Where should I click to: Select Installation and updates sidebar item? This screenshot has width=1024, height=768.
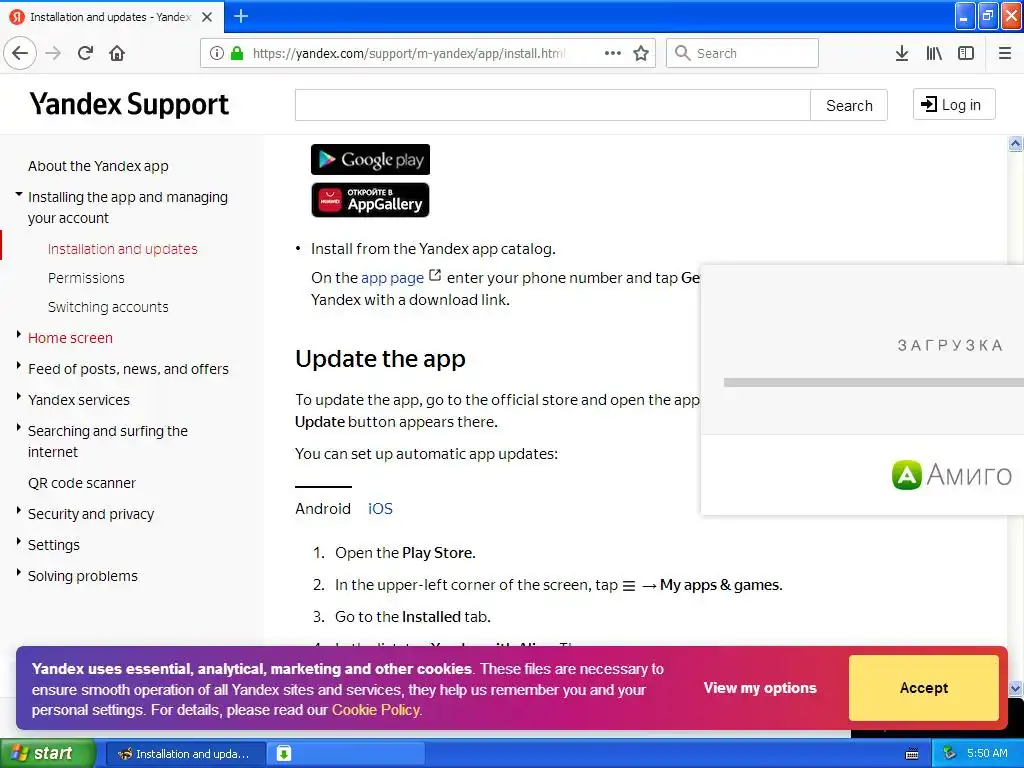click(x=122, y=249)
